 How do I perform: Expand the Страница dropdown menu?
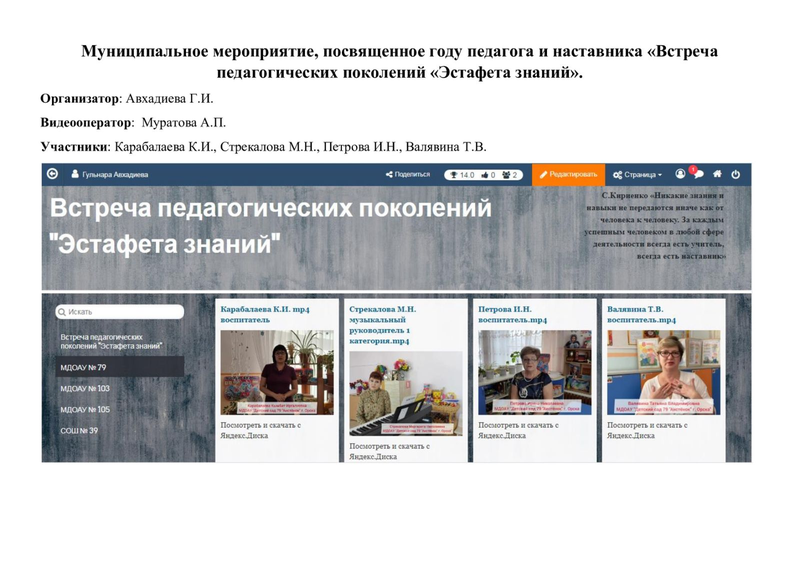click(638, 174)
